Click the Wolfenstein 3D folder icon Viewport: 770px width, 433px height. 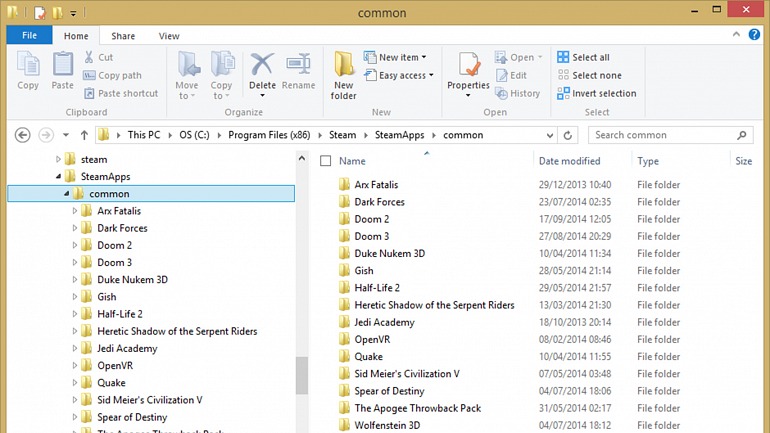(344, 425)
